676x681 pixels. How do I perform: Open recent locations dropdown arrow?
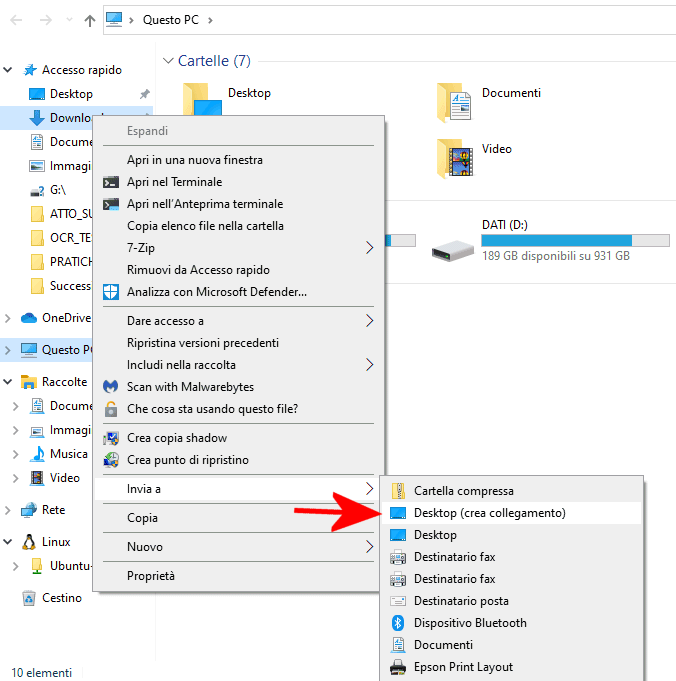[69, 20]
